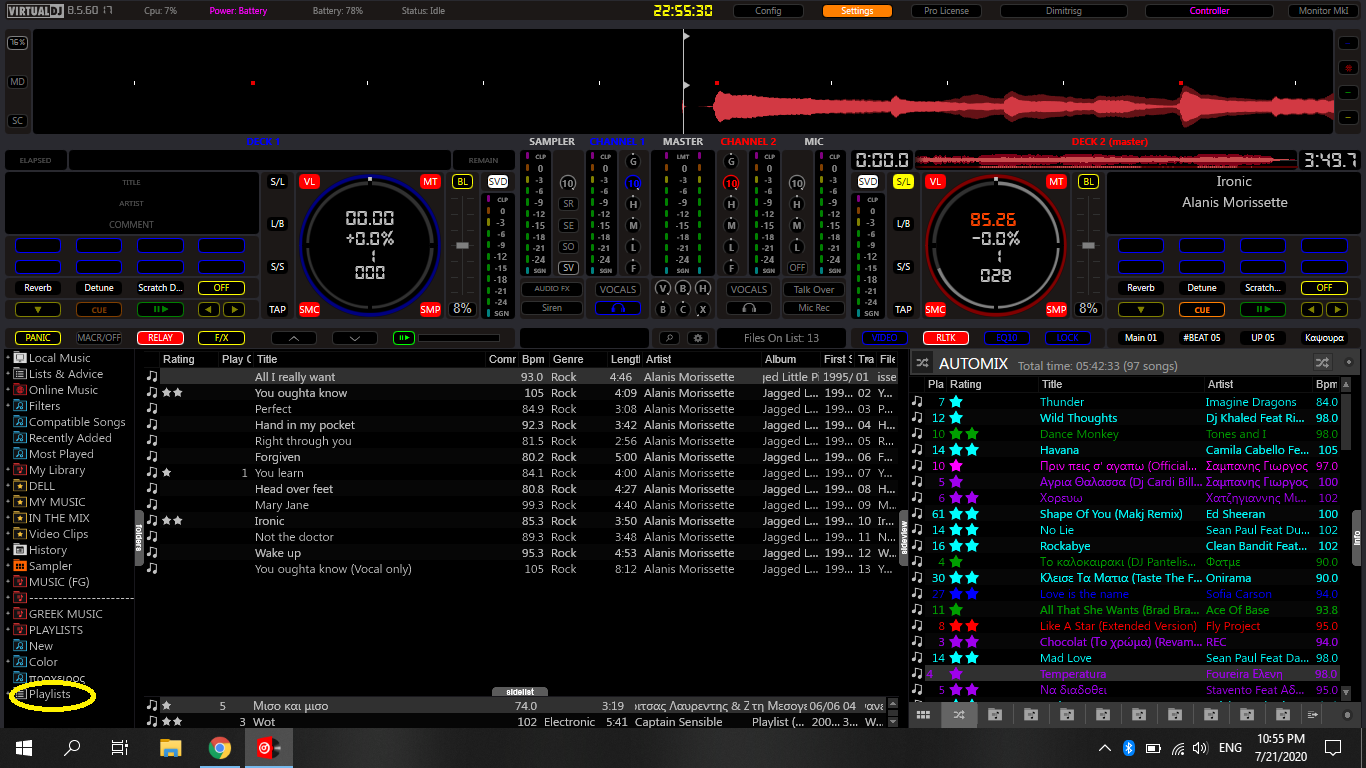Open Google Chrome from the taskbar
Image resolution: width=1366 pixels, height=768 pixels.
(220, 747)
